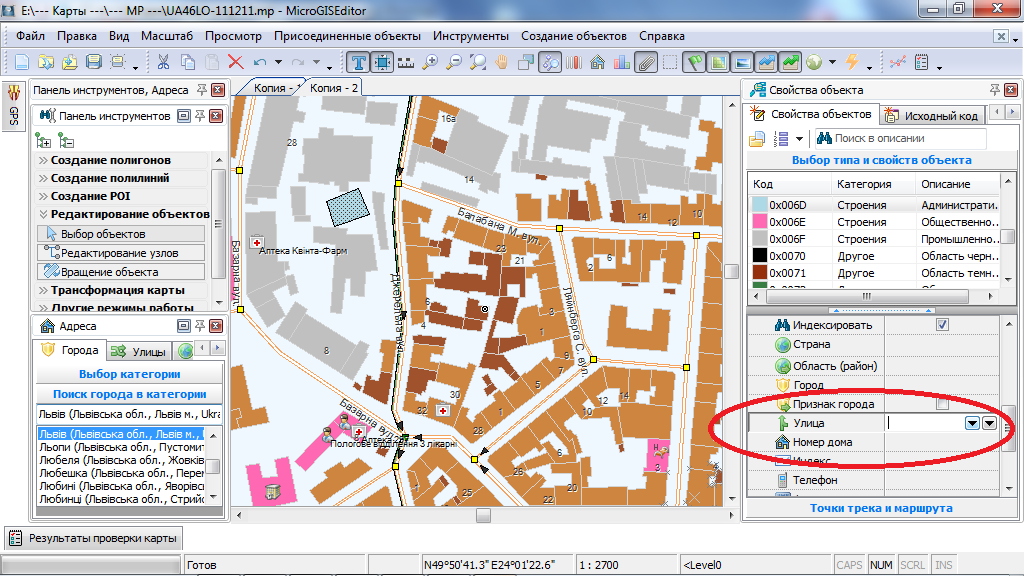The width and height of the screenshot is (1024, 576).
Task: Click the red delete X toolbar icon
Action: click(236, 62)
